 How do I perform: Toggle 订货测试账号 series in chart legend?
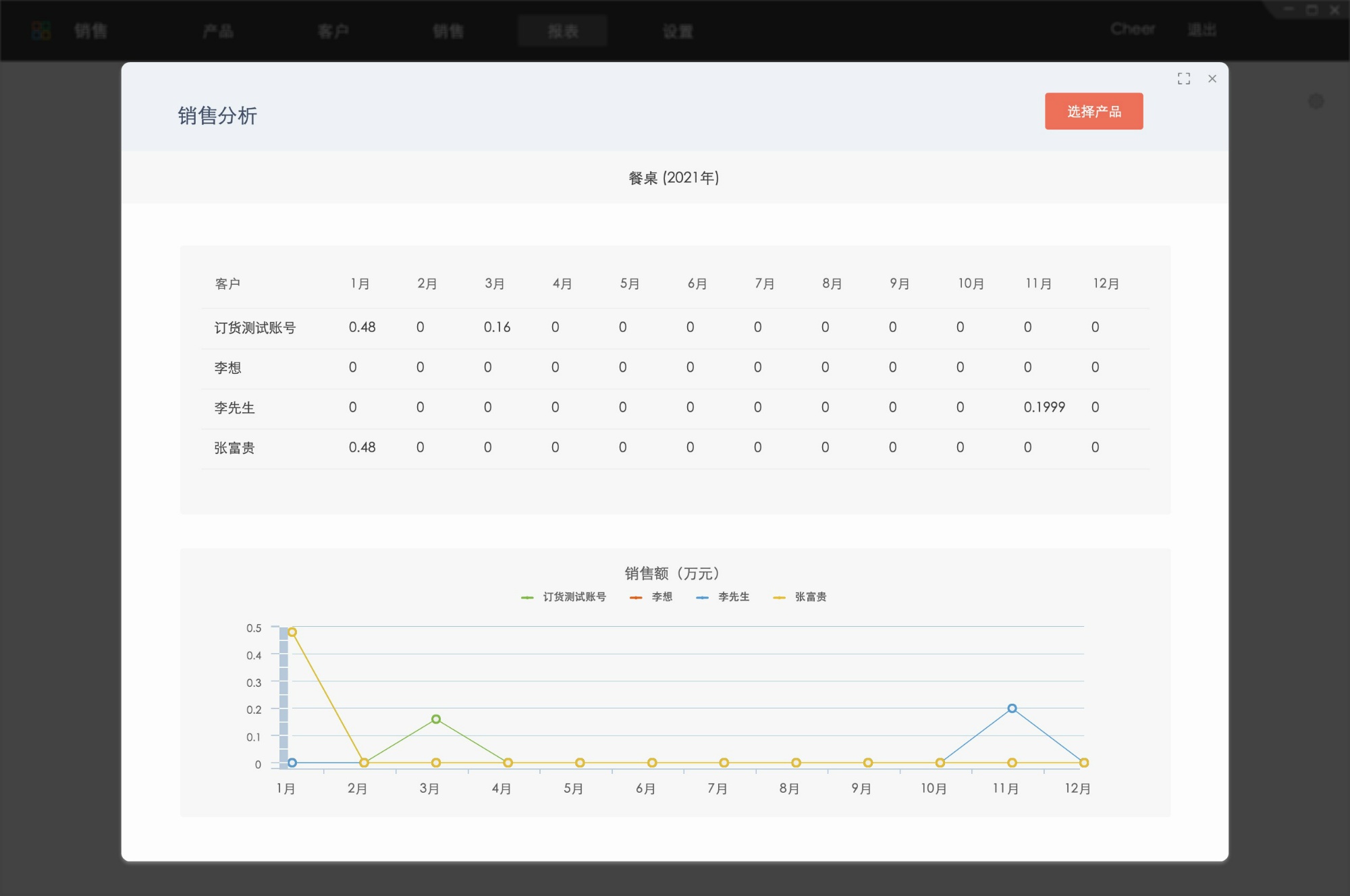pos(564,597)
